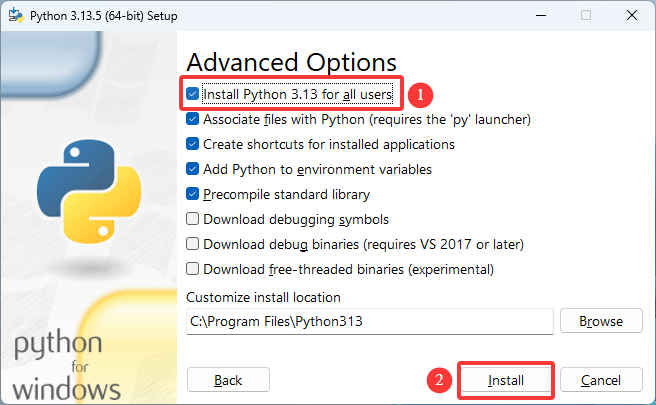This screenshot has width=656, height=405.
Task: Click the Python logo in the sidebar
Action: coord(89,192)
